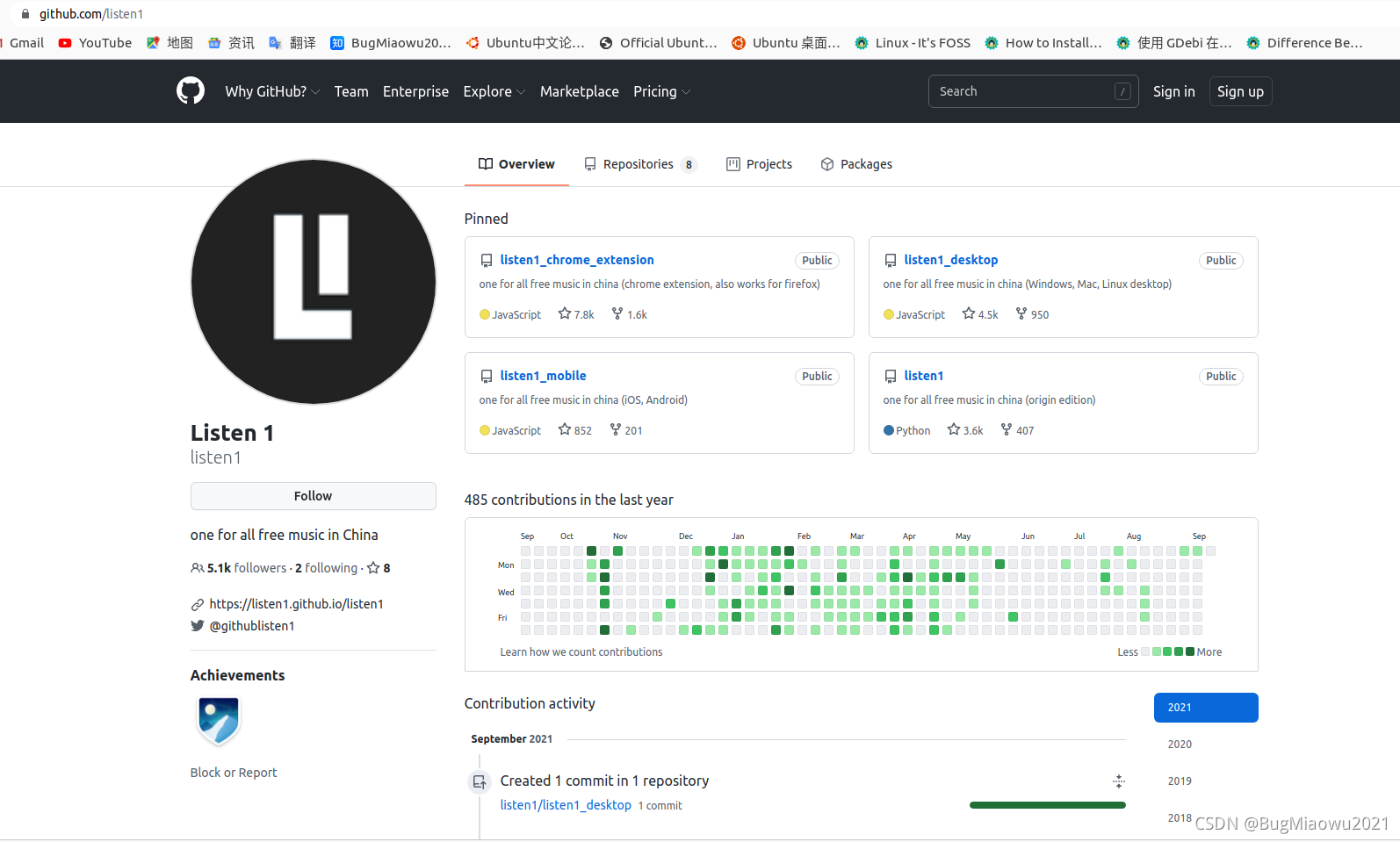Click the slash shortcut key hint in search

pos(1122,91)
